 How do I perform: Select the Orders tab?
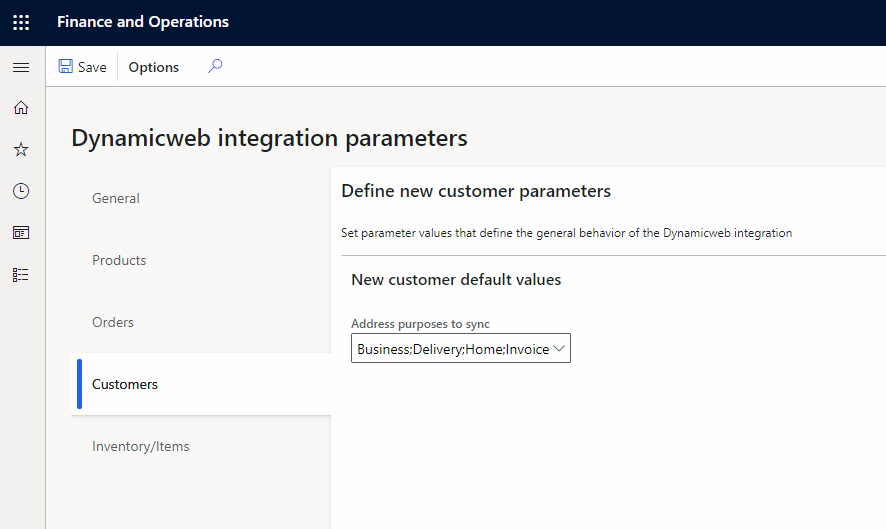(x=113, y=322)
